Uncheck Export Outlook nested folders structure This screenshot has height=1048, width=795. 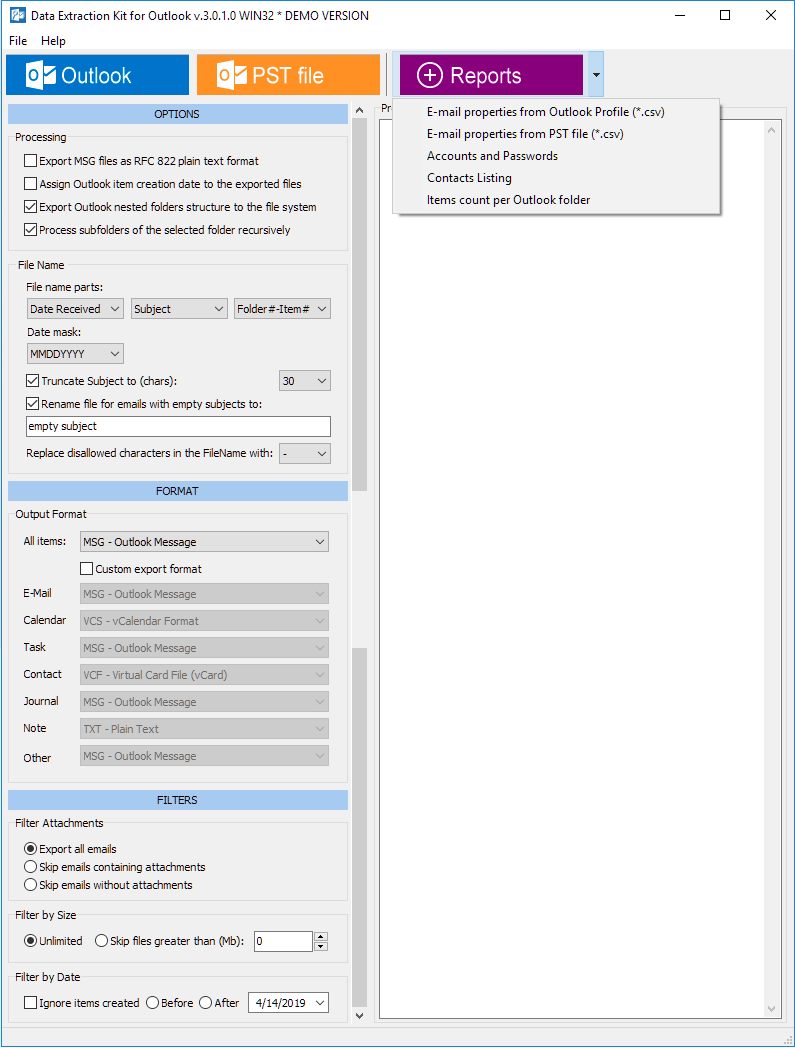[30, 207]
